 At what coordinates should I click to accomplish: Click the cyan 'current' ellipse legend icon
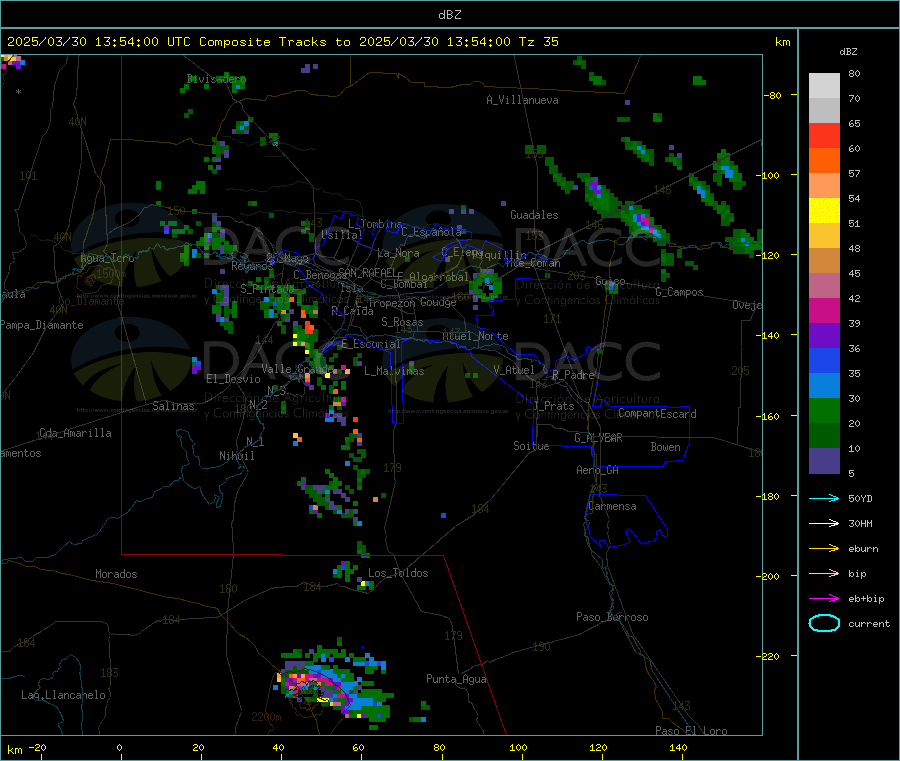[824, 623]
